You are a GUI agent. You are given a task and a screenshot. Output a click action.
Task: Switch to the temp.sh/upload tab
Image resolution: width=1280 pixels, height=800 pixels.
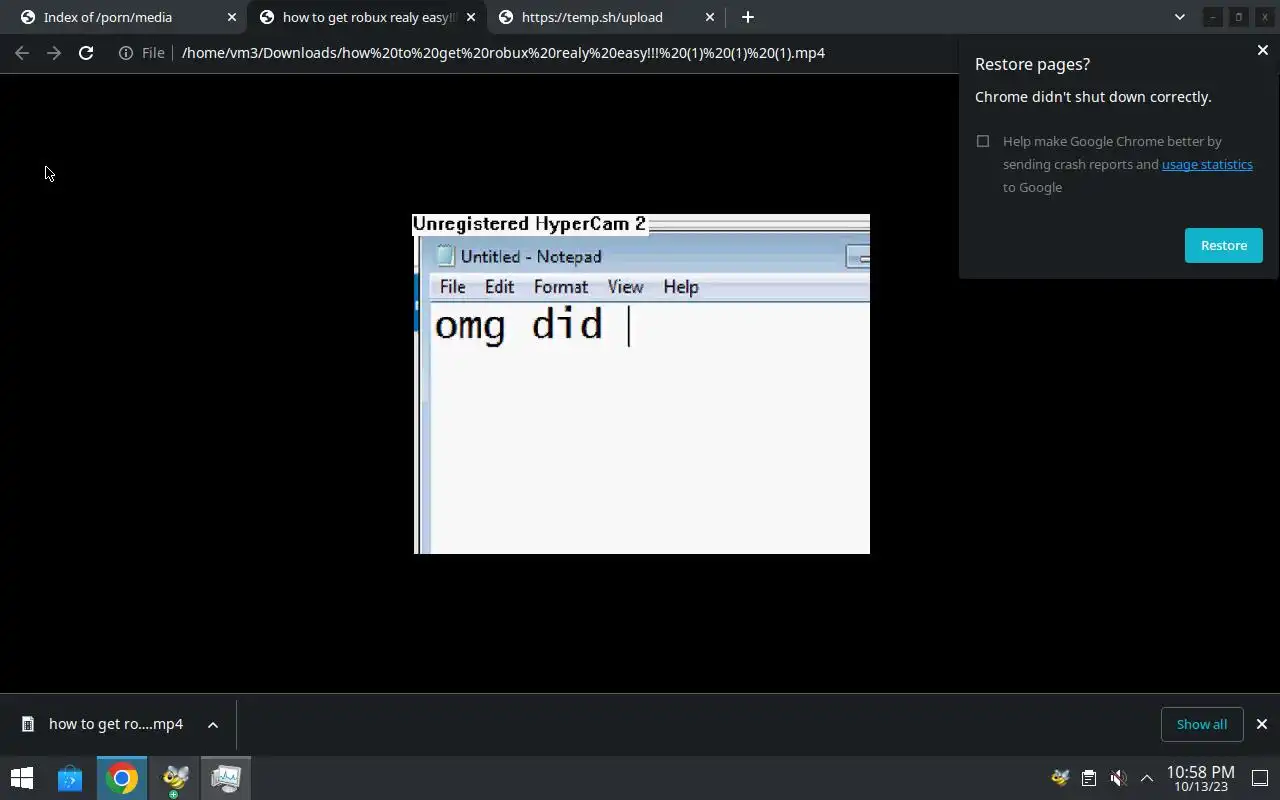tap(605, 17)
